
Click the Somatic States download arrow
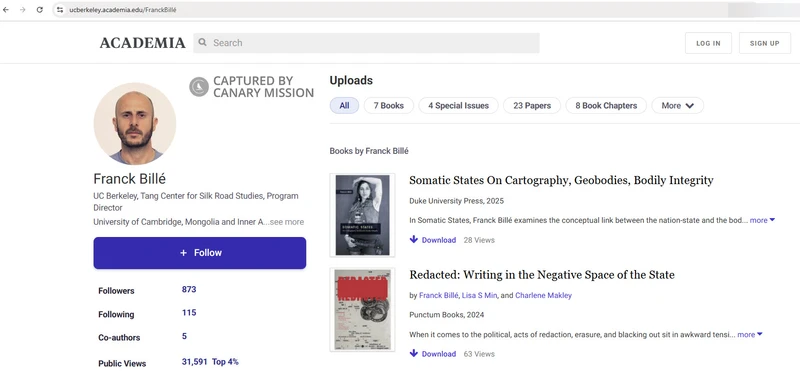point(414,239)
